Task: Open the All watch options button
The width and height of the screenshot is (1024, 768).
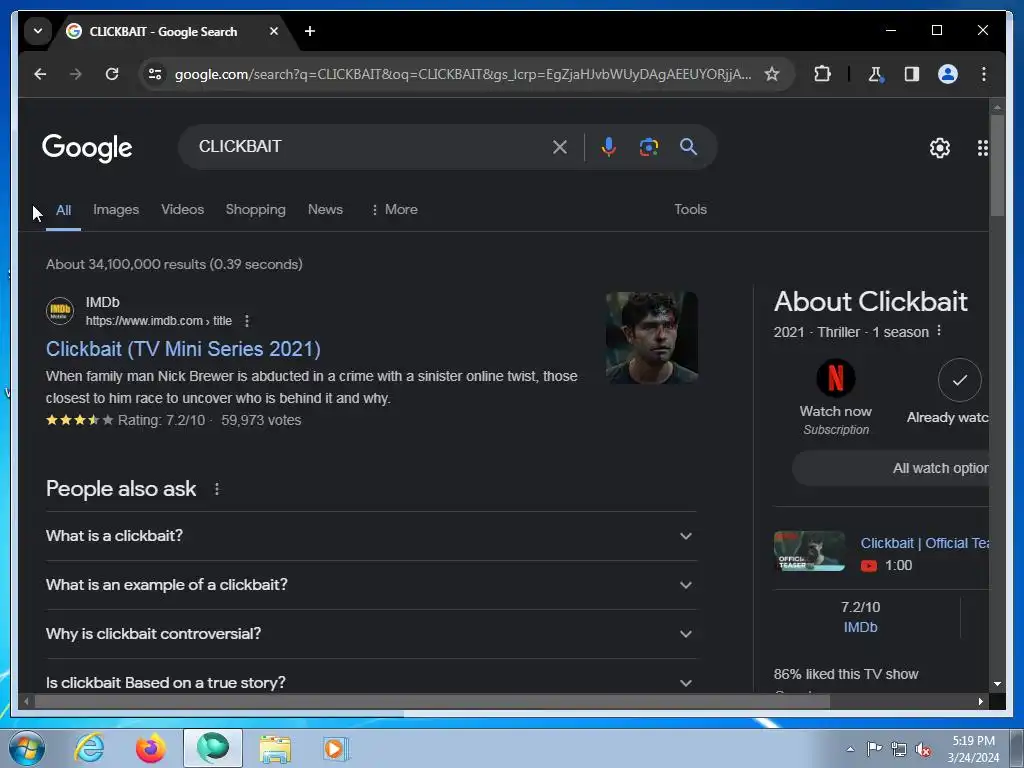Action: coord(891,468)
